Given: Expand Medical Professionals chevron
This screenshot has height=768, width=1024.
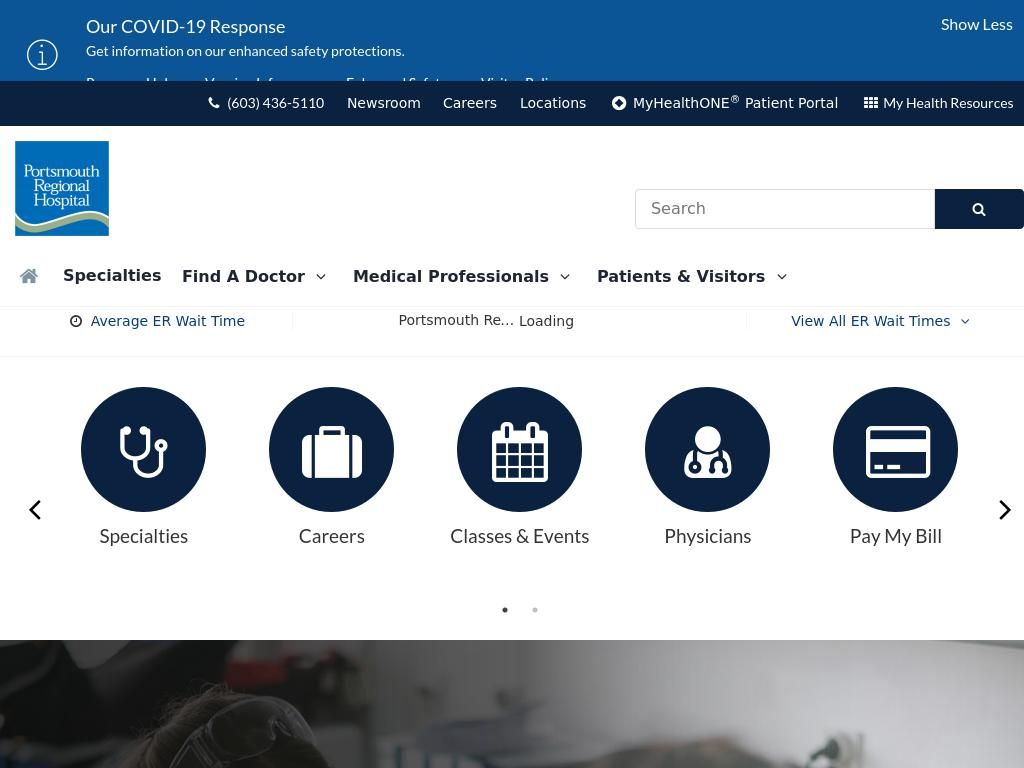Looking at the screenshot, I should click(x=565, y=277).
